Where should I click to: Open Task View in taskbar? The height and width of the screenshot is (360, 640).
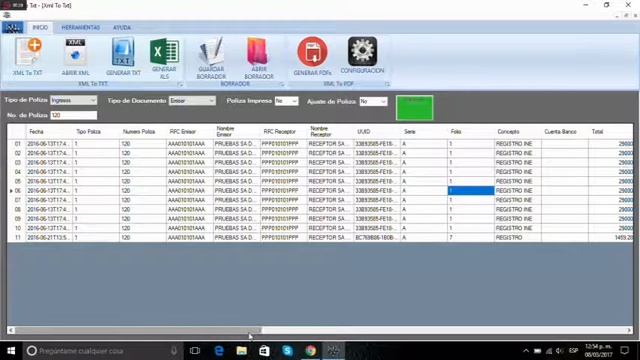coord(195,351)
